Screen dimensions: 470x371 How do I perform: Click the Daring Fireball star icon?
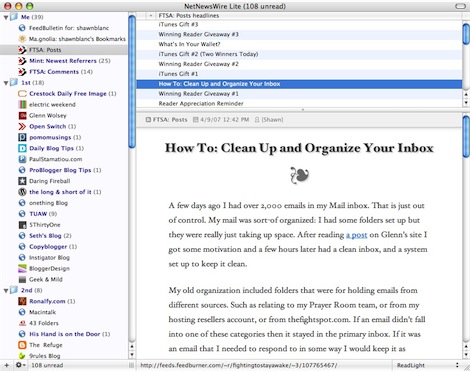coord(22,181)
